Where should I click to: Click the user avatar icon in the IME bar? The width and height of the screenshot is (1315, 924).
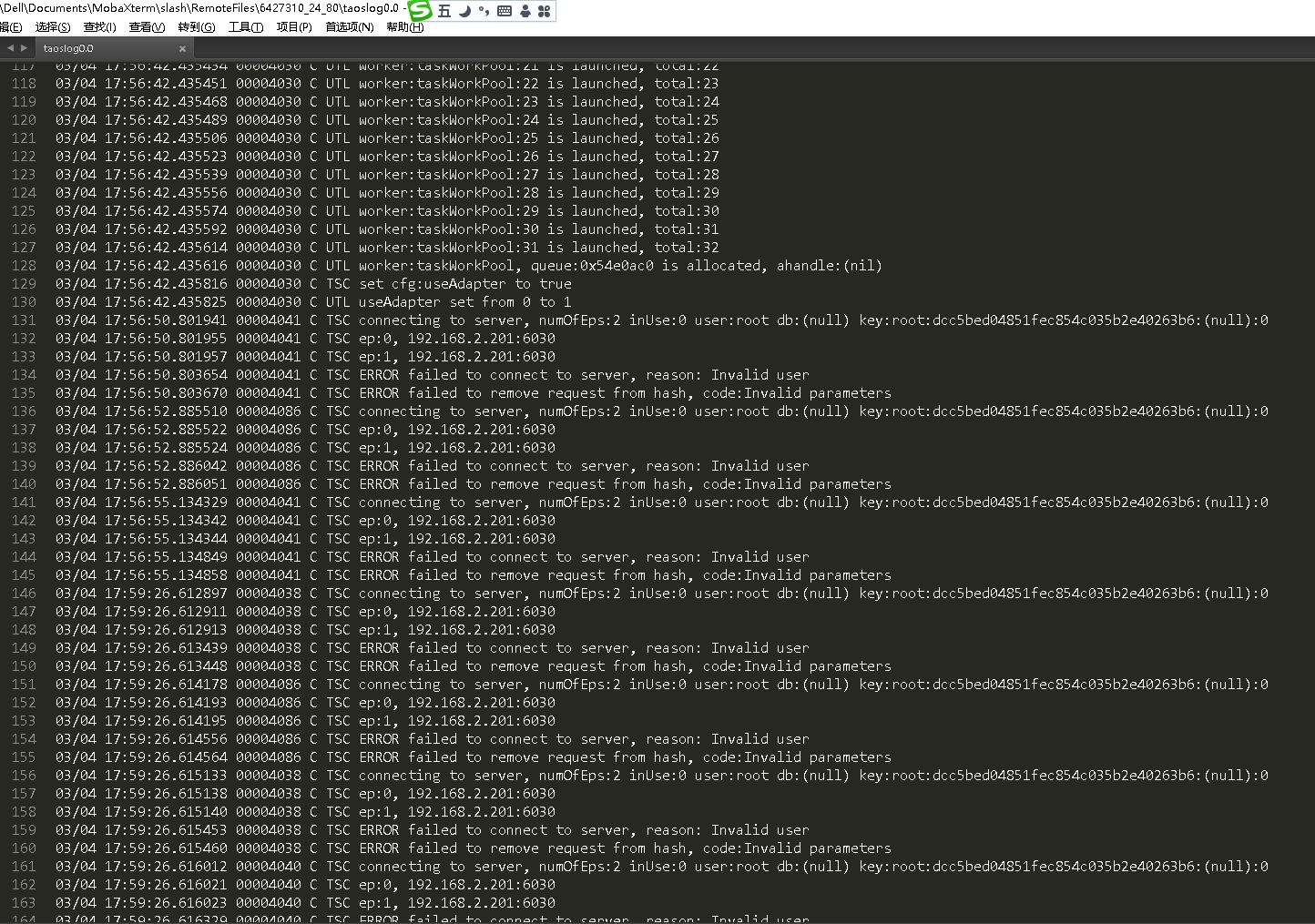(525, 11)
